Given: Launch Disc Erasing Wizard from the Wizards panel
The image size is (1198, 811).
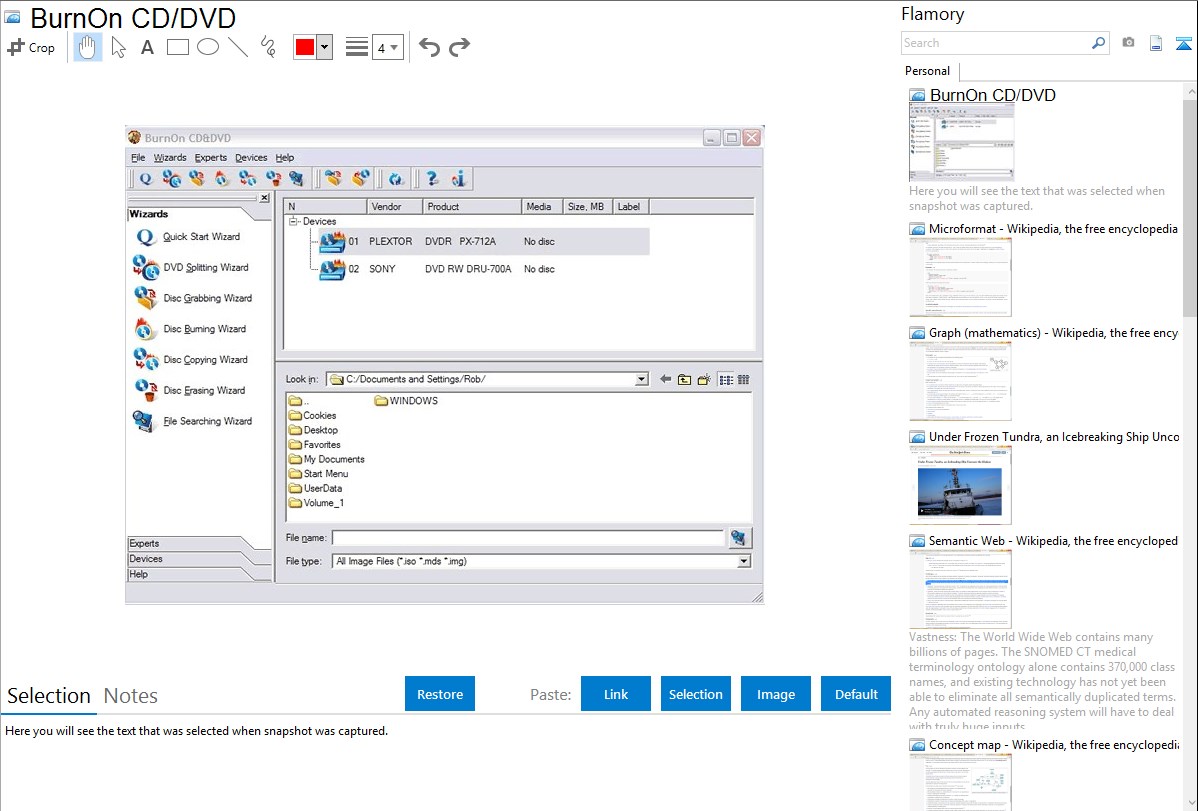Looking at the screenshot, I should tap(189, 390).
